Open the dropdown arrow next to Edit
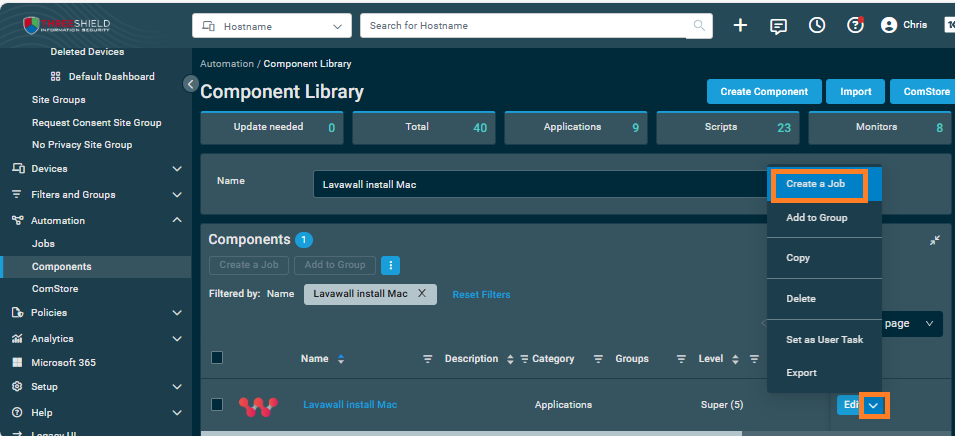 click(x=874, y=405)
